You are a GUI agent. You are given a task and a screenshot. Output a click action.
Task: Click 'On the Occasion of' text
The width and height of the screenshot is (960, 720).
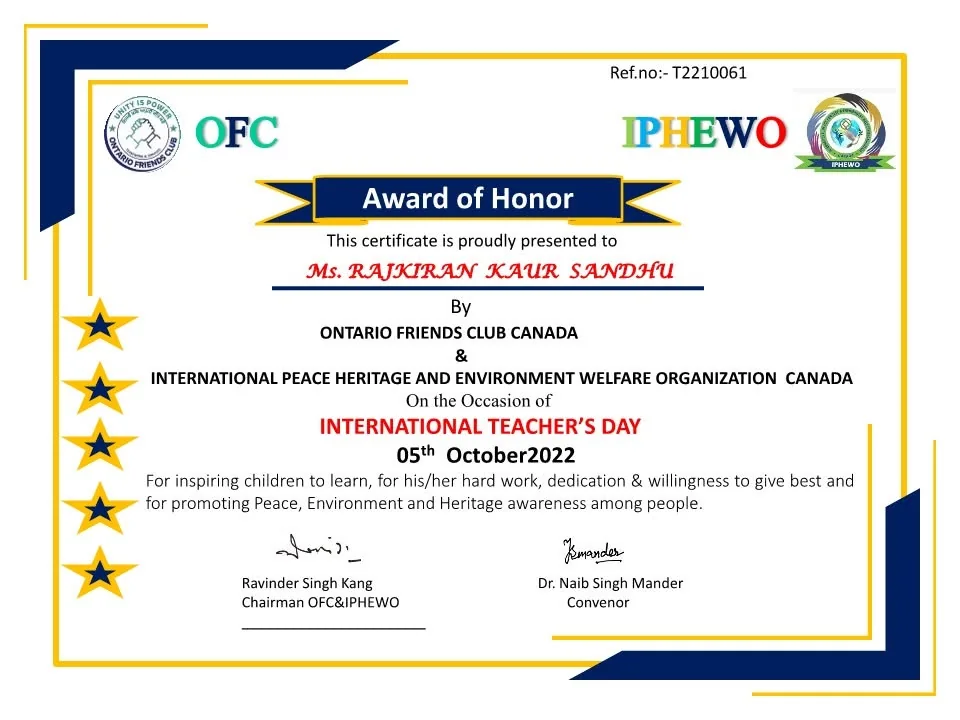(478, 401)
